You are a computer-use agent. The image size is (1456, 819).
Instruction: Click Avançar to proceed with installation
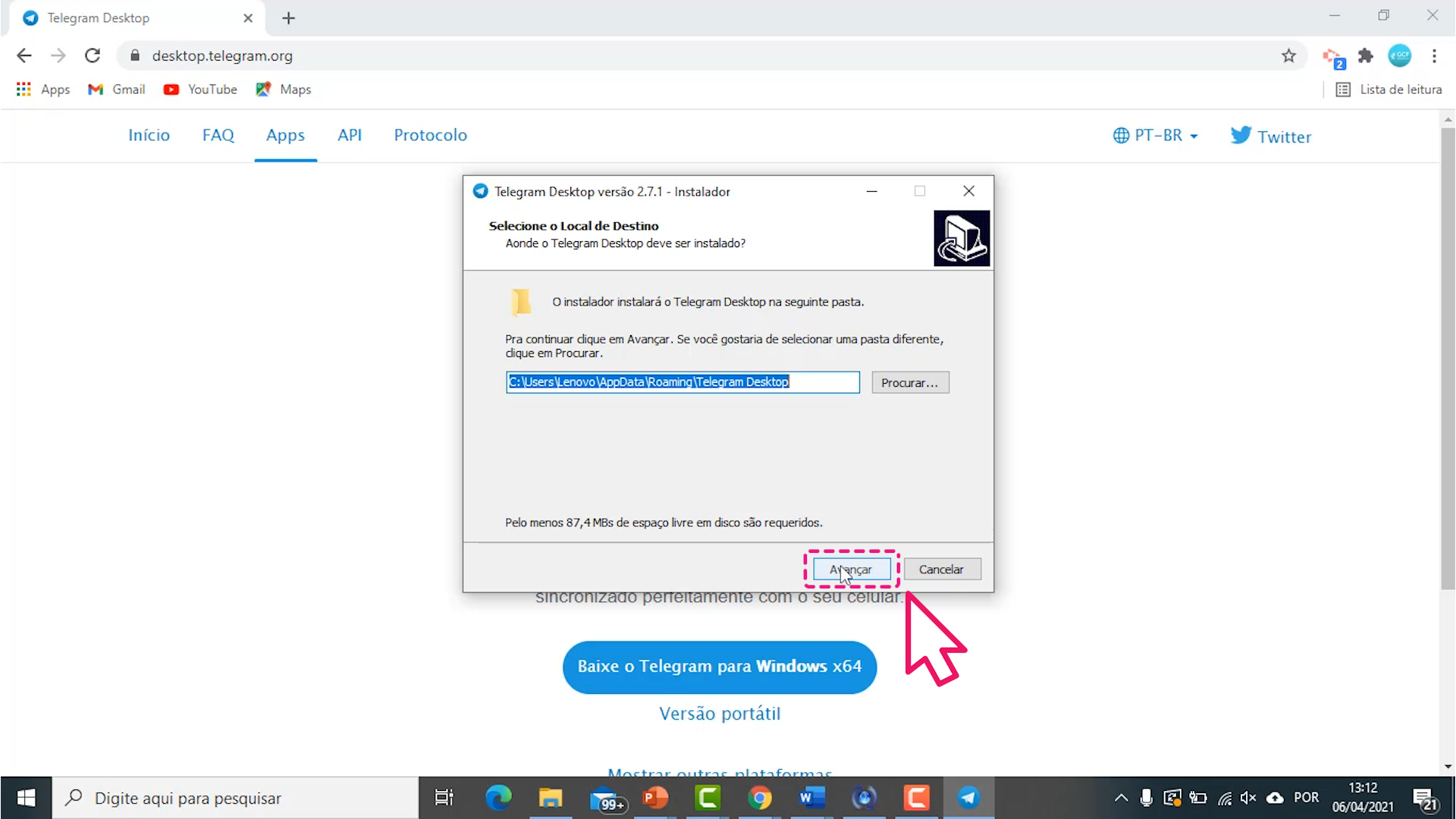click(x=851, y=569)
